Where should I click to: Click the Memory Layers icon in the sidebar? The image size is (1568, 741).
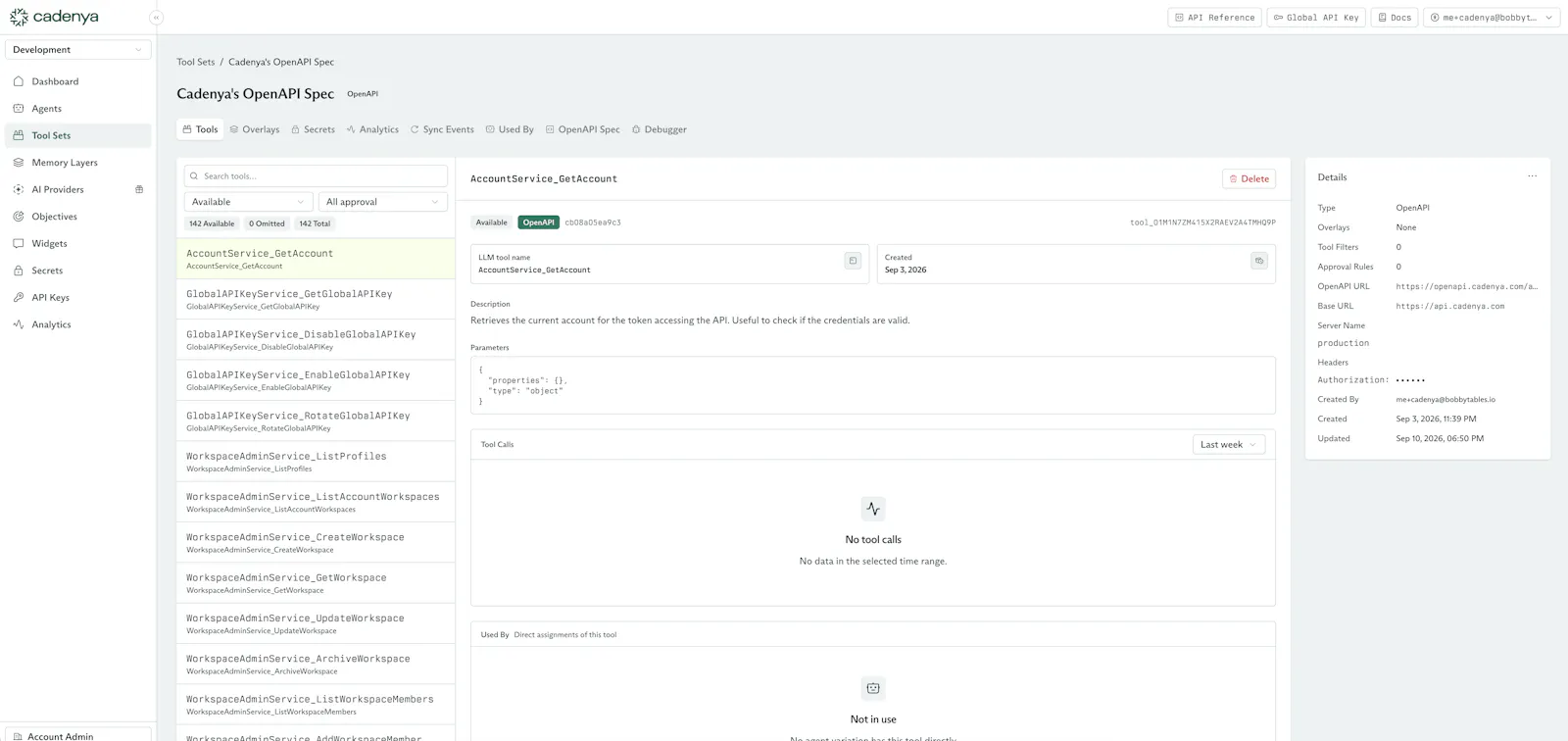coord(19,163)
